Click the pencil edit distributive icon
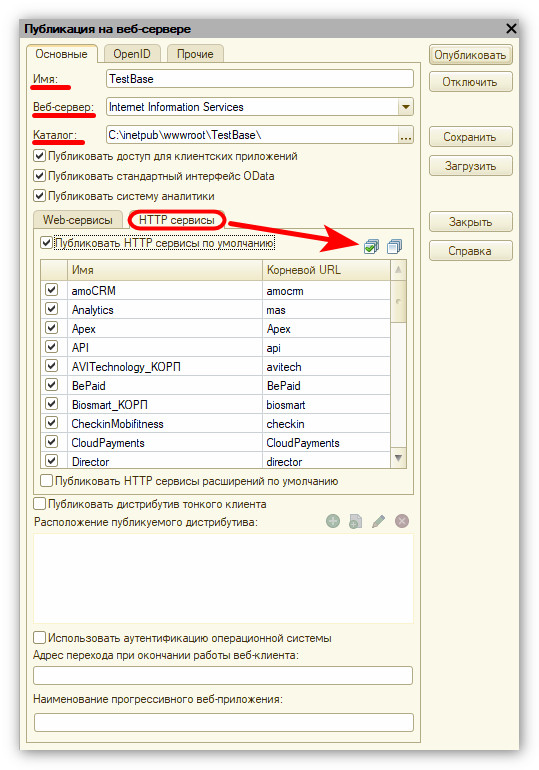This screenshot has height=770, width=539. pos(378,521)
